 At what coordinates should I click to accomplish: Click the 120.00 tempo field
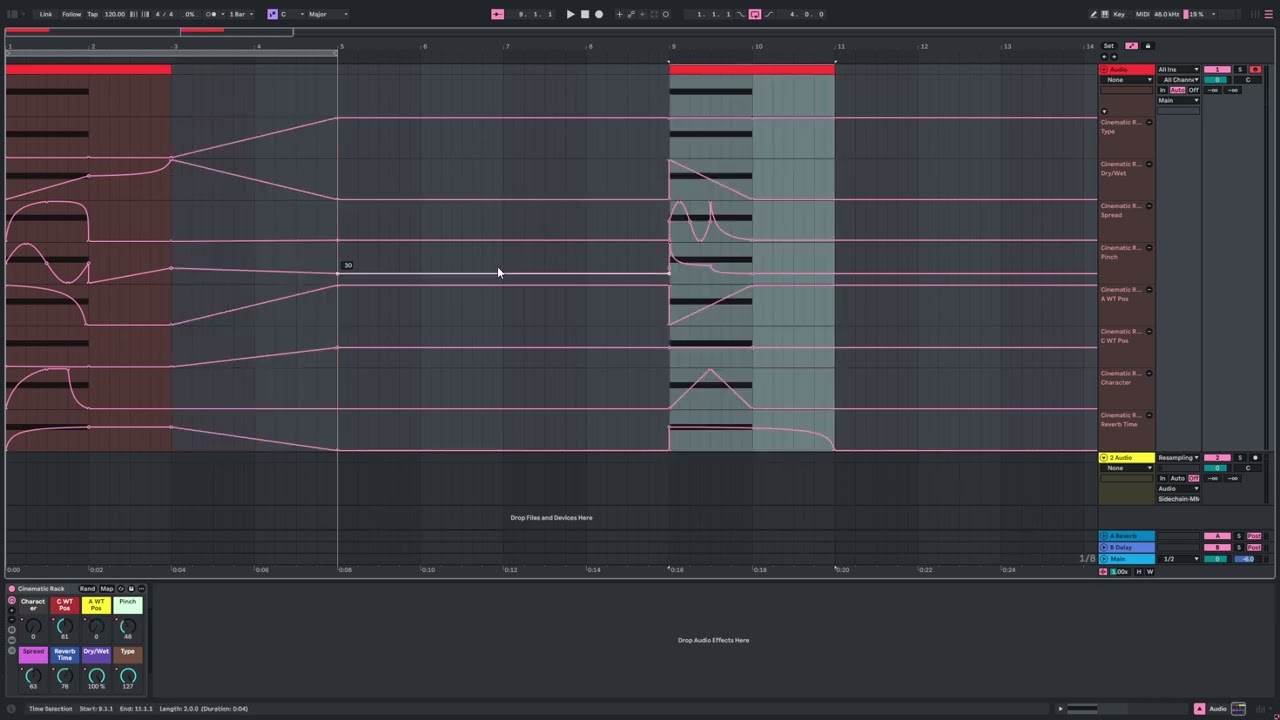pos(114,14)
